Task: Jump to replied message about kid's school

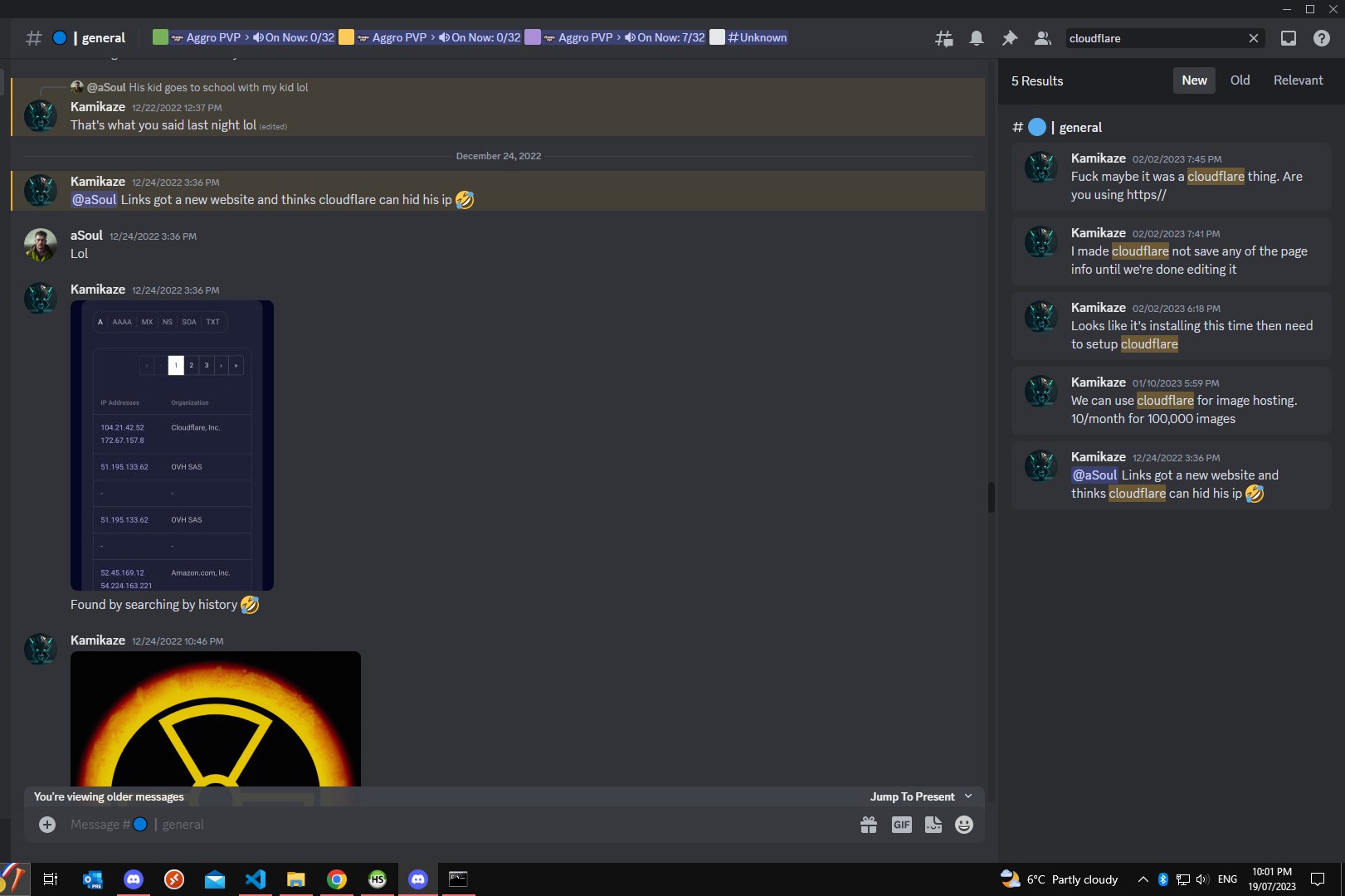Action: tap(218, 87)
